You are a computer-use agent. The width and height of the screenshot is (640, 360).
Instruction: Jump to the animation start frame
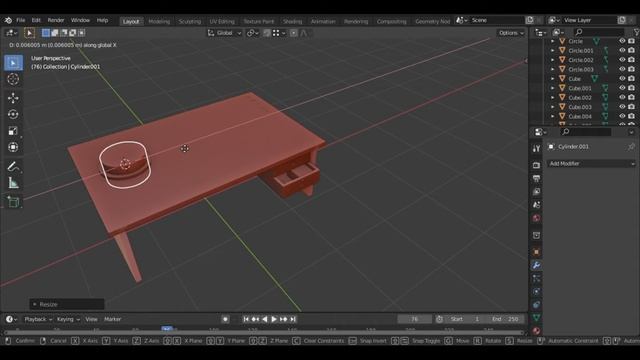[246, 319]
